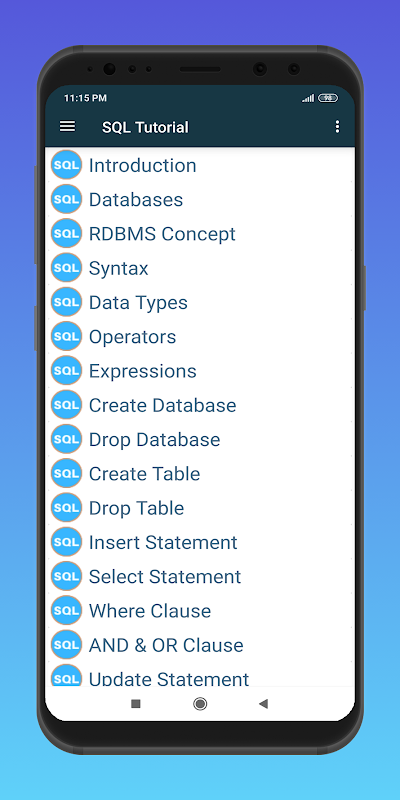This screenshot has height=800, width=400.
Task: Tap the SQL icon beside Create Table
Action: click(x=66, y=473)
